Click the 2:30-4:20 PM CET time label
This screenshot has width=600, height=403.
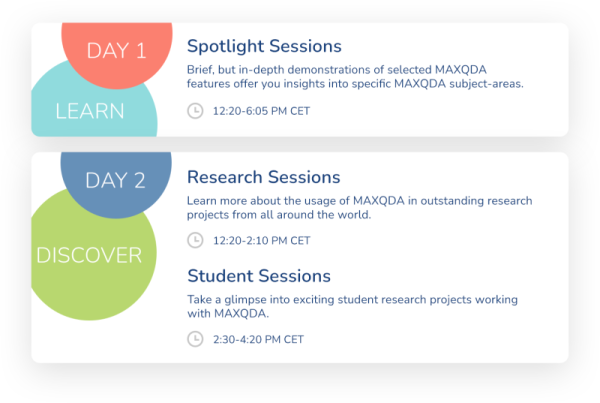click(x=258, y=339)
